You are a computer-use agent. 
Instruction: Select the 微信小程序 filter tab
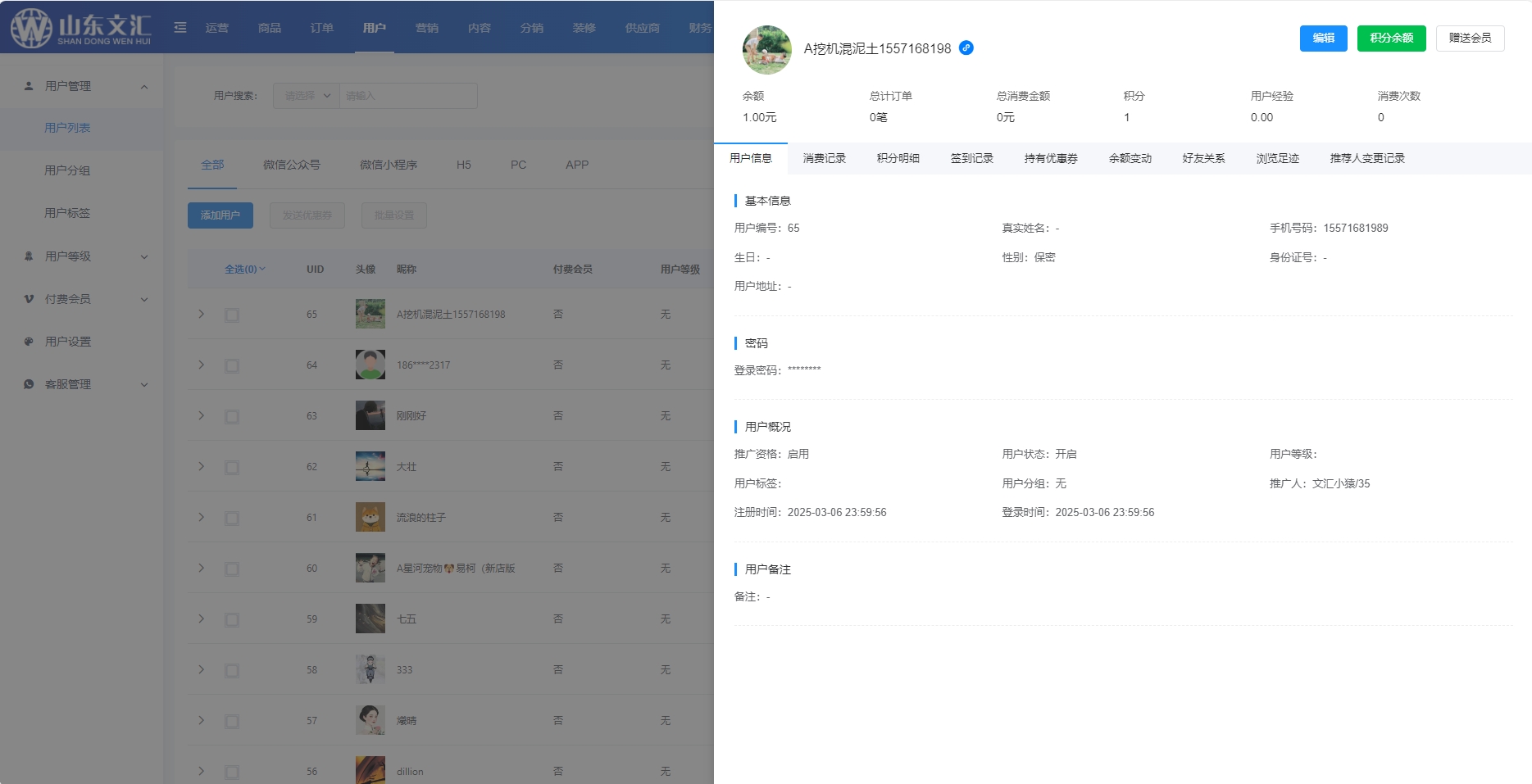coord(389,165)
